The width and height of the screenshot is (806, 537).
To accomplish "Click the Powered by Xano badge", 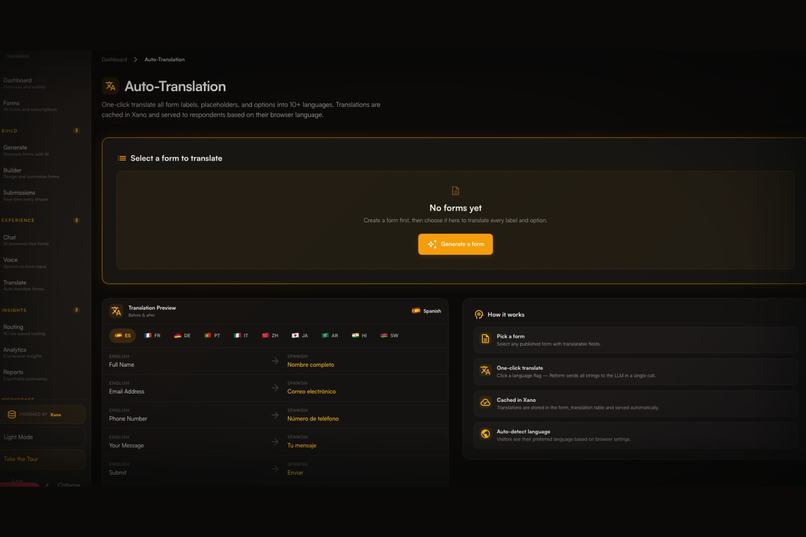I will tap(43, 414).
